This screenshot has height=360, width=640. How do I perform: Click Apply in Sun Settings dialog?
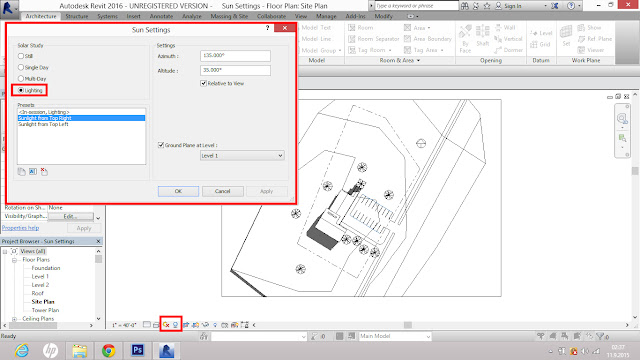267,191
